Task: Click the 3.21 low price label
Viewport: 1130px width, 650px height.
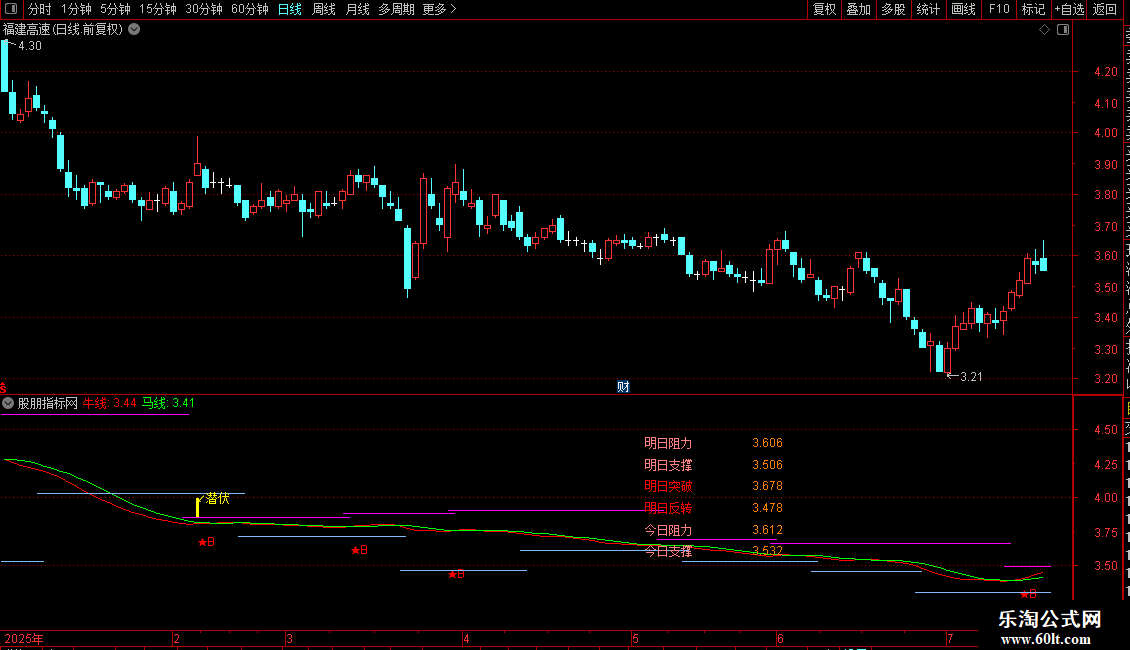Action: click(x=971, y=377)
